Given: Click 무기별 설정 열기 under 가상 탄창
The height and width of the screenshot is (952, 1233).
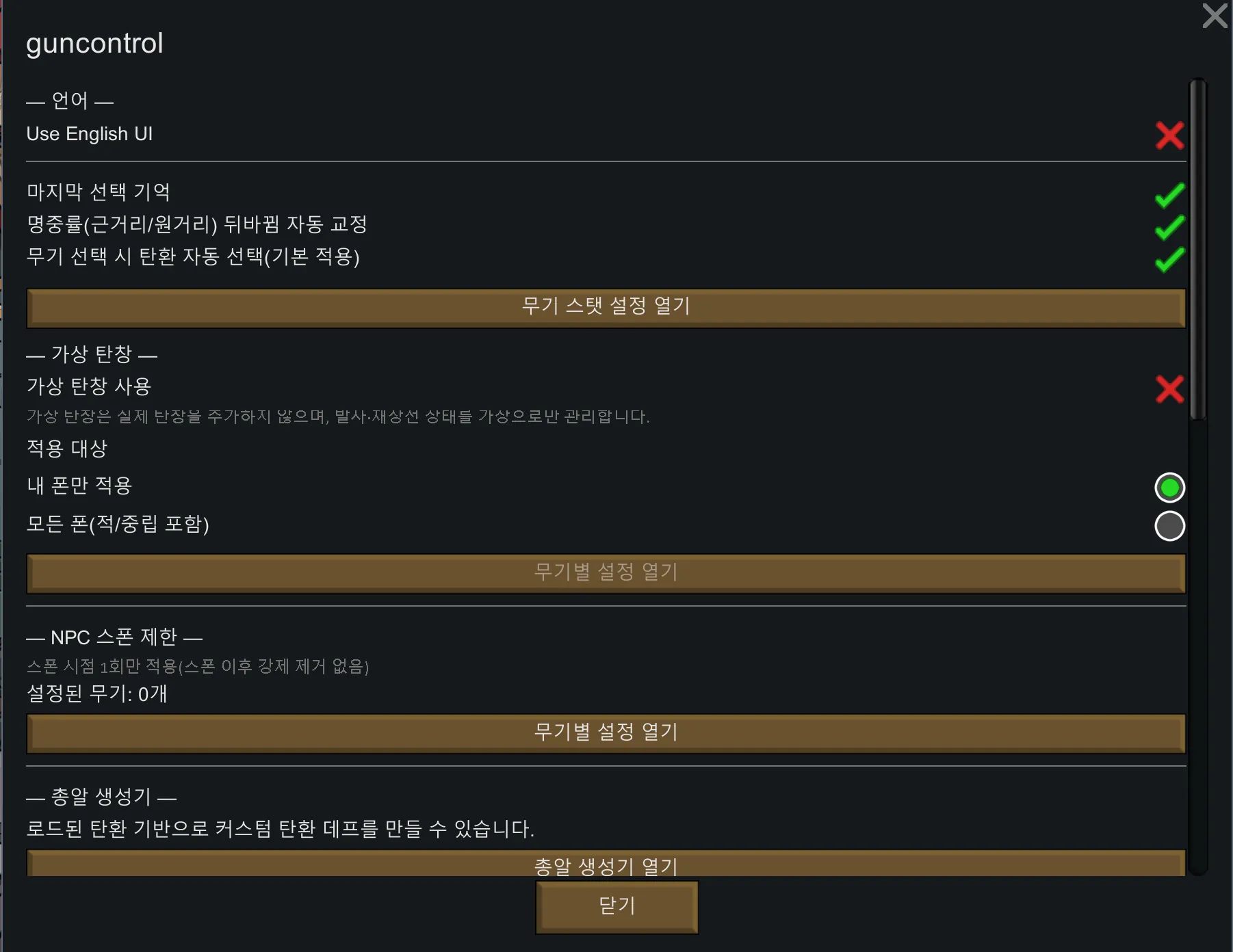Looking at the screenshot, I should tap(606, 573).
